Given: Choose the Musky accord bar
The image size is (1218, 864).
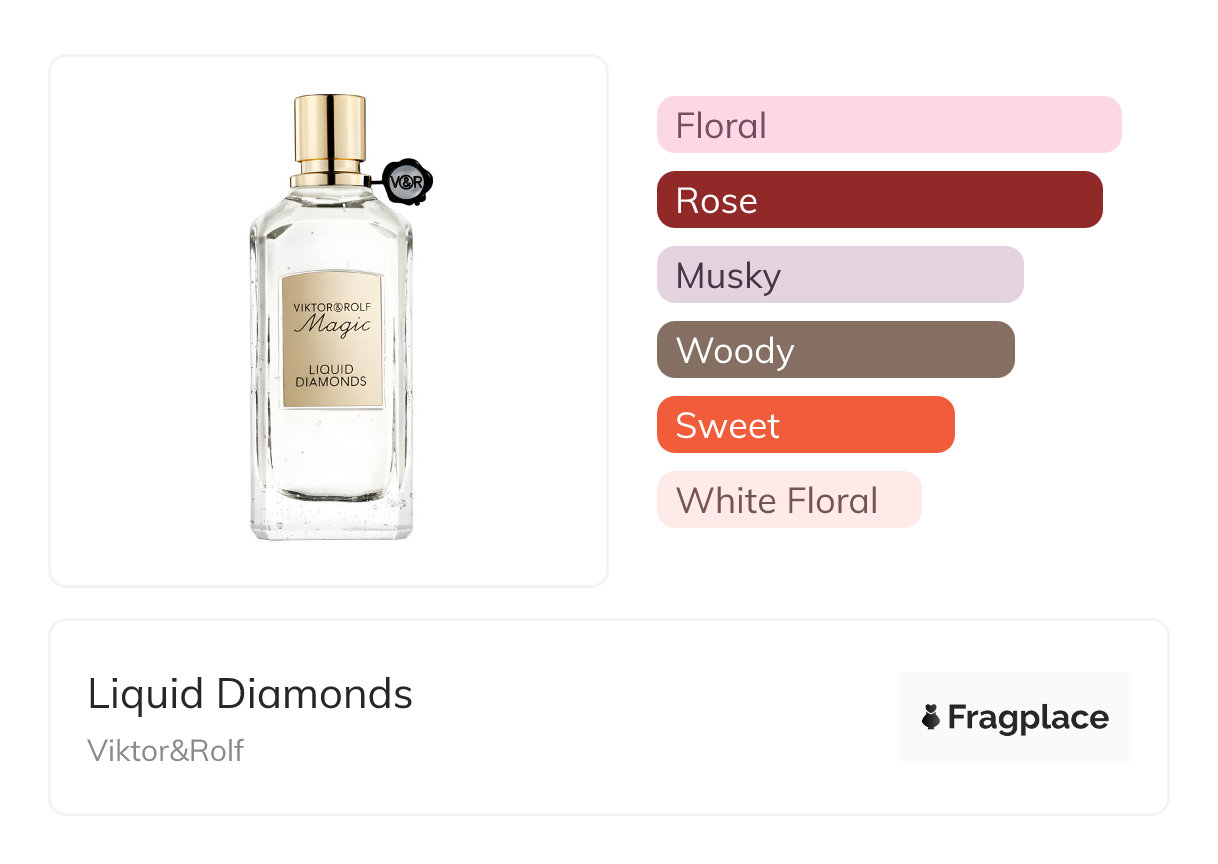Looking at the screenshot, I should click(x=839, y=275).
